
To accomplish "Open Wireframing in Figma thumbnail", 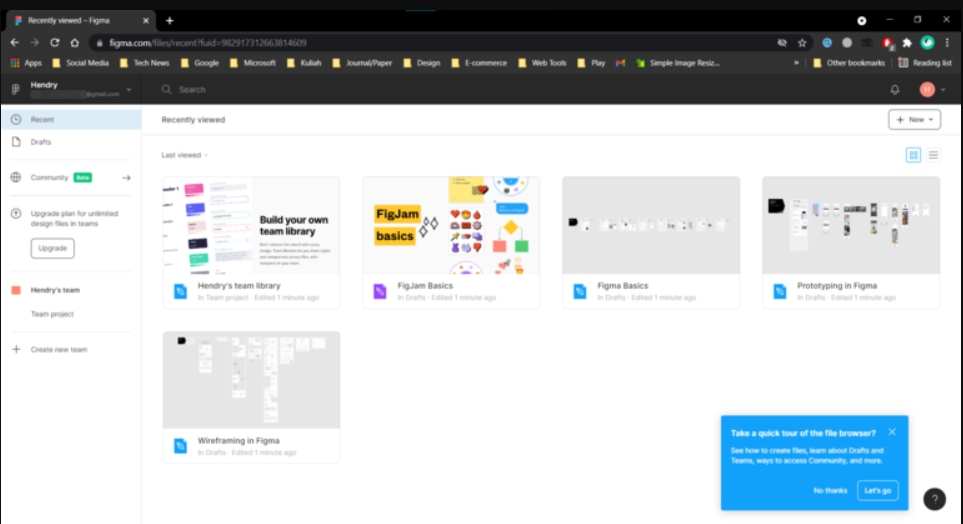I will [x=251, y=380].
